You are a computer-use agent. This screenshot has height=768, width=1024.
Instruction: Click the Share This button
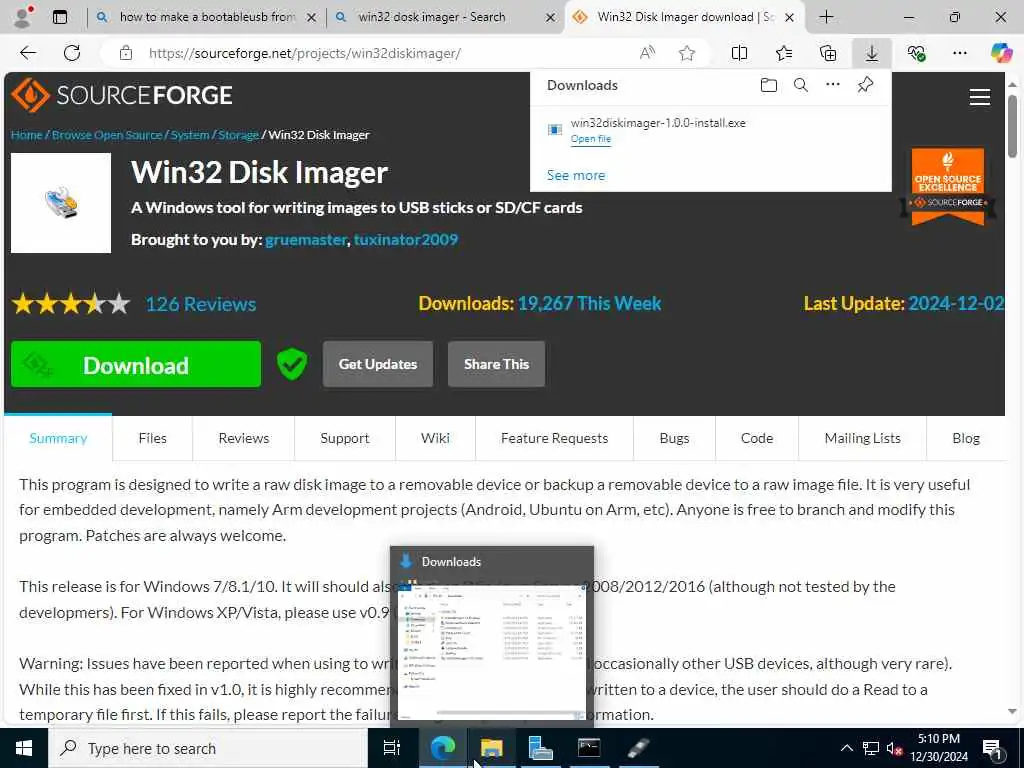tap(496, 364)
